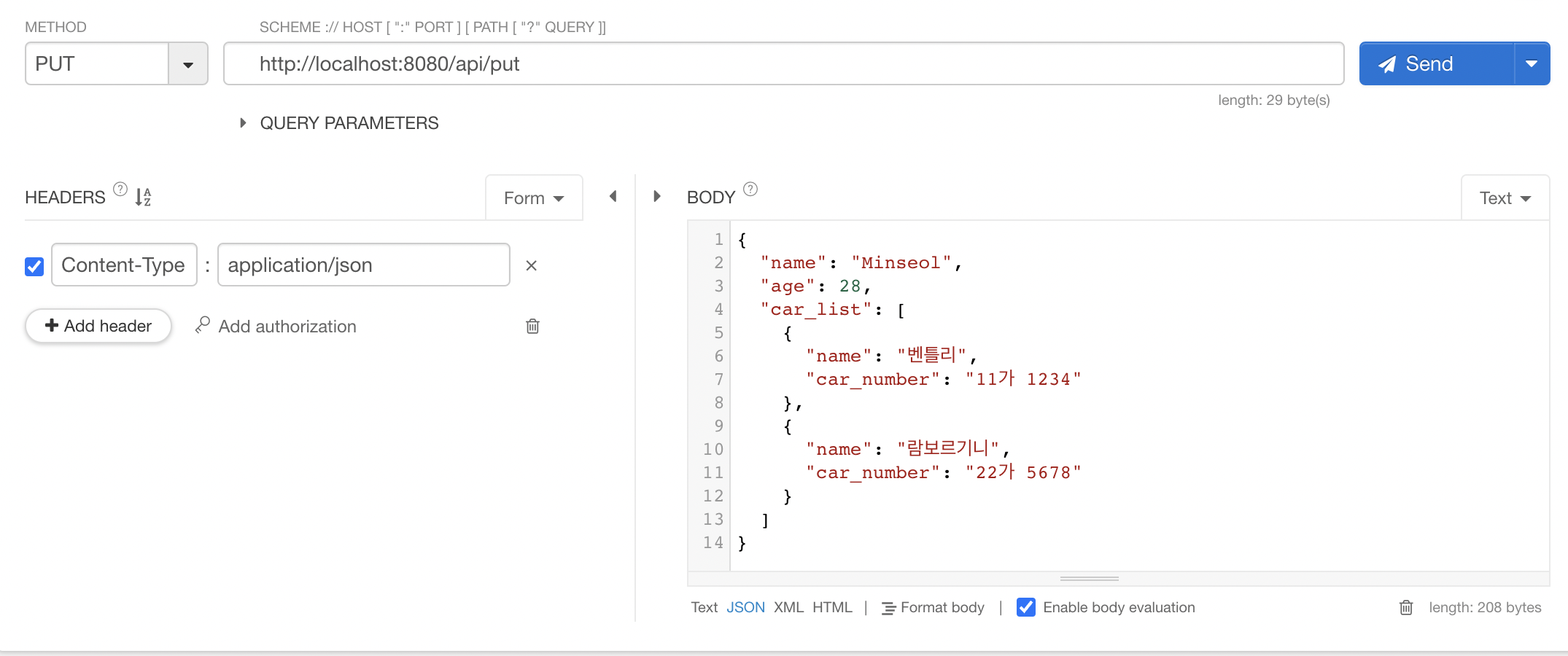Open the Send options dropdown arrow
The image size is (1568, 656).
[x=1532, y=64]
